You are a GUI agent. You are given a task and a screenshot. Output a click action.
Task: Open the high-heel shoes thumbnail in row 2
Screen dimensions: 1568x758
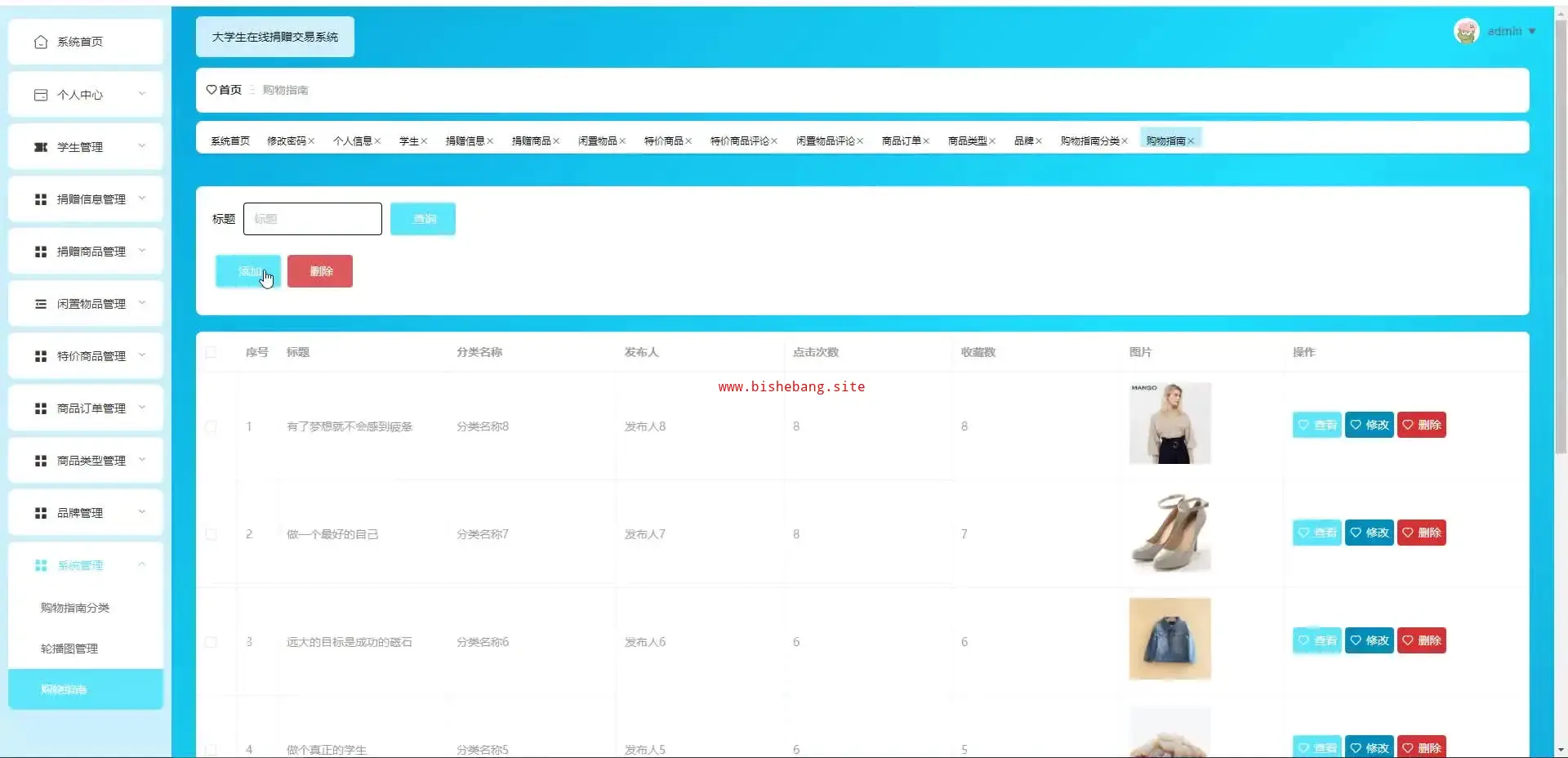(x=1170, y=531)
